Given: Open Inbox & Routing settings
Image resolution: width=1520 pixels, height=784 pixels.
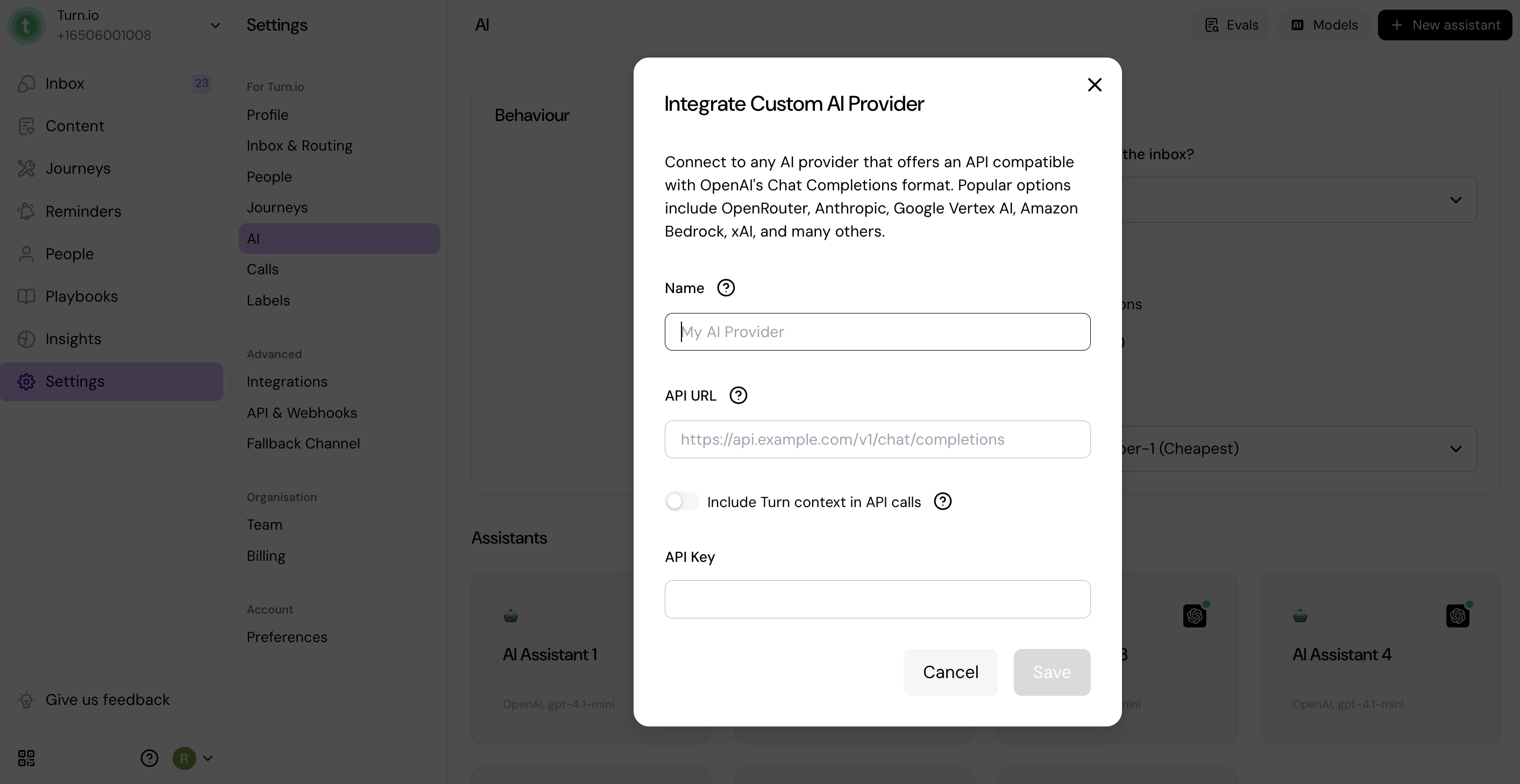Looking at the screenshot, I should point(299,146).
